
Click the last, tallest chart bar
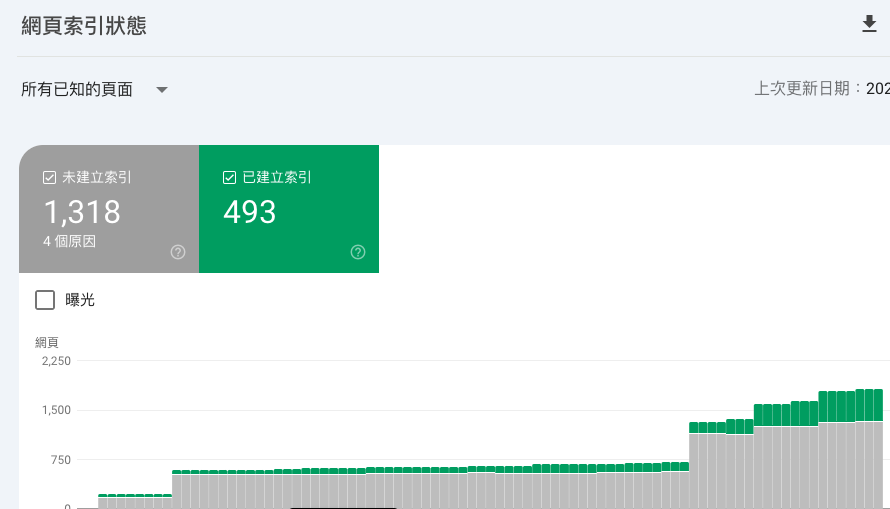(878, 448)
